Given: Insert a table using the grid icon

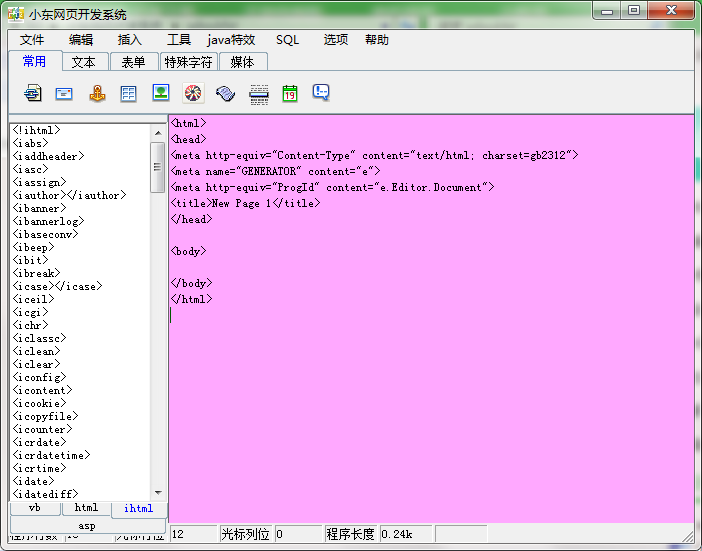Looking at the screenshot, I should [x=128, y=94].
